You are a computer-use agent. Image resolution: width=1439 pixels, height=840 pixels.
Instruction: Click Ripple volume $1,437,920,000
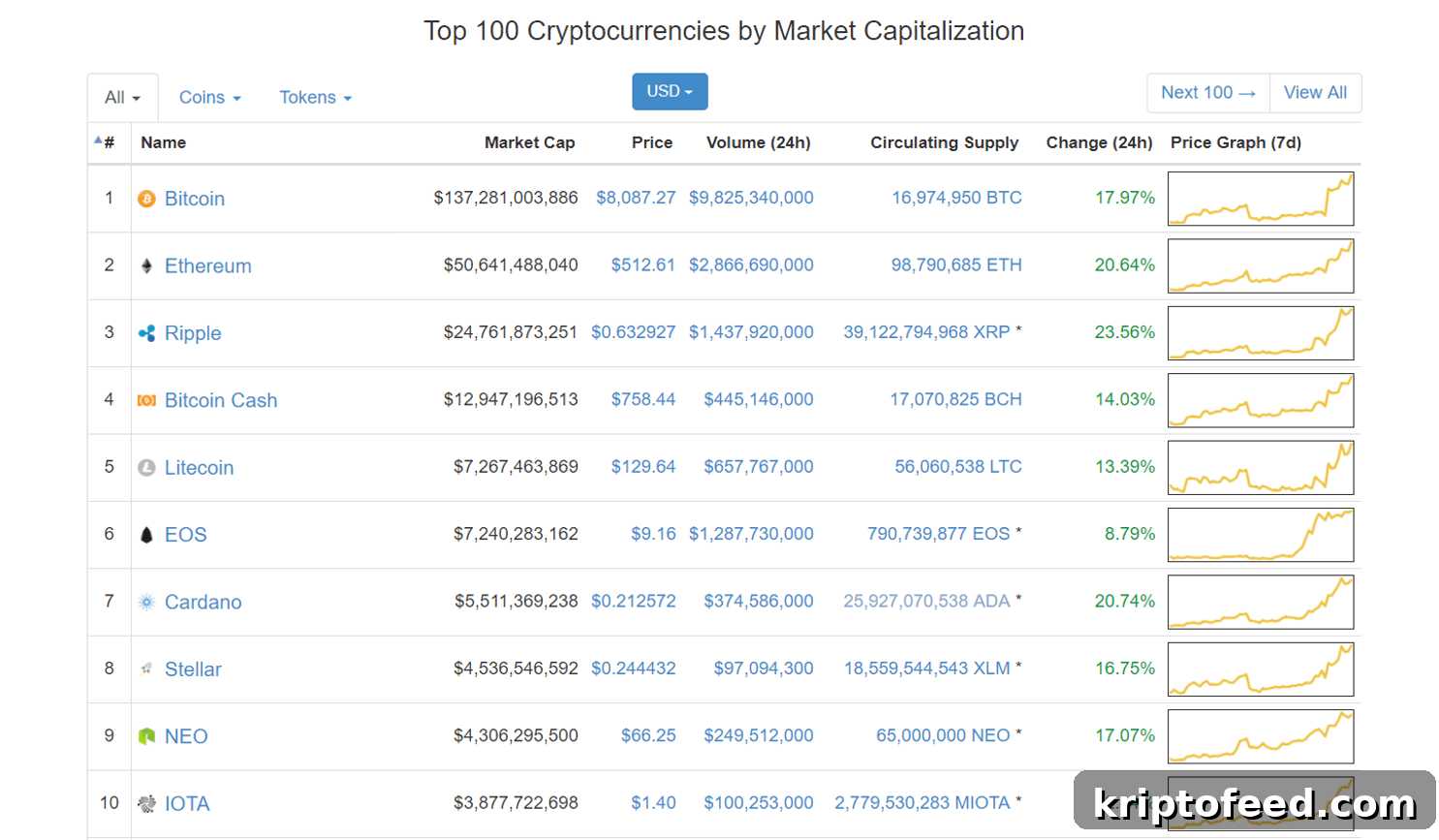pos(751,331)
